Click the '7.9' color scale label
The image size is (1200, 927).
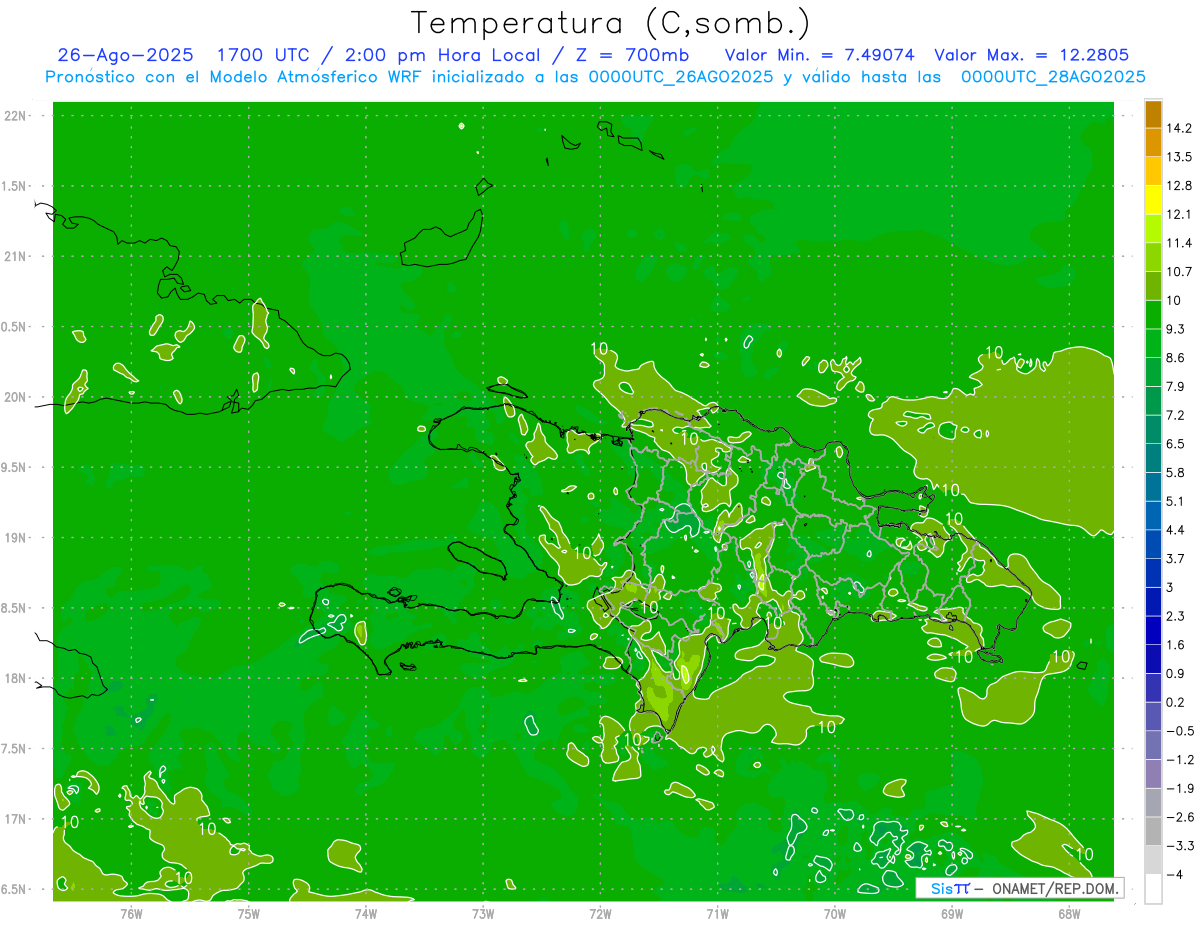[x=1175, y=387]
